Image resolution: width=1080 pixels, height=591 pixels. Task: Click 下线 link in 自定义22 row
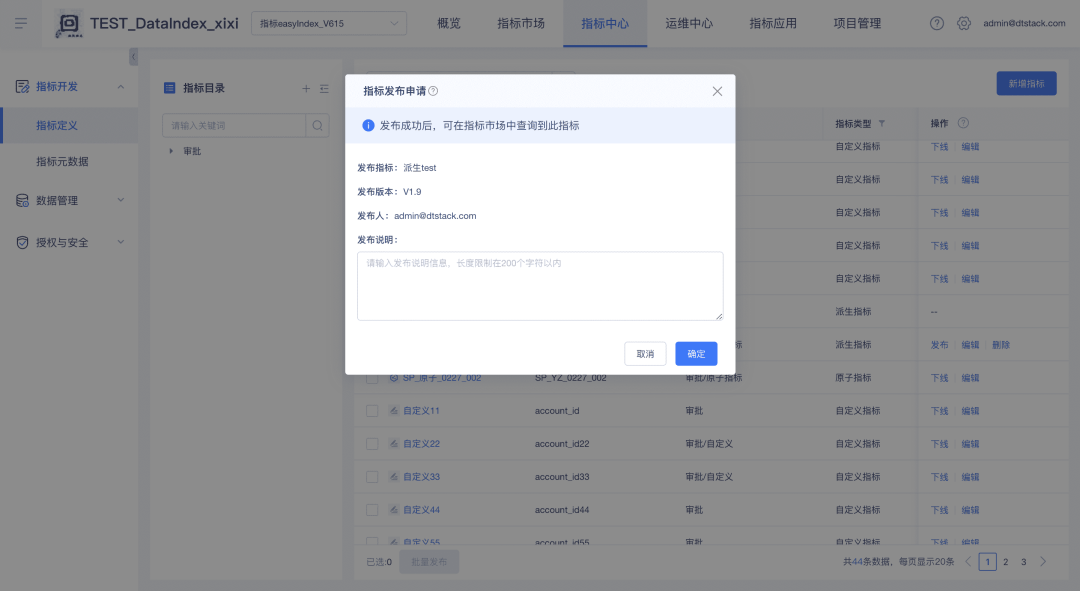939,444
